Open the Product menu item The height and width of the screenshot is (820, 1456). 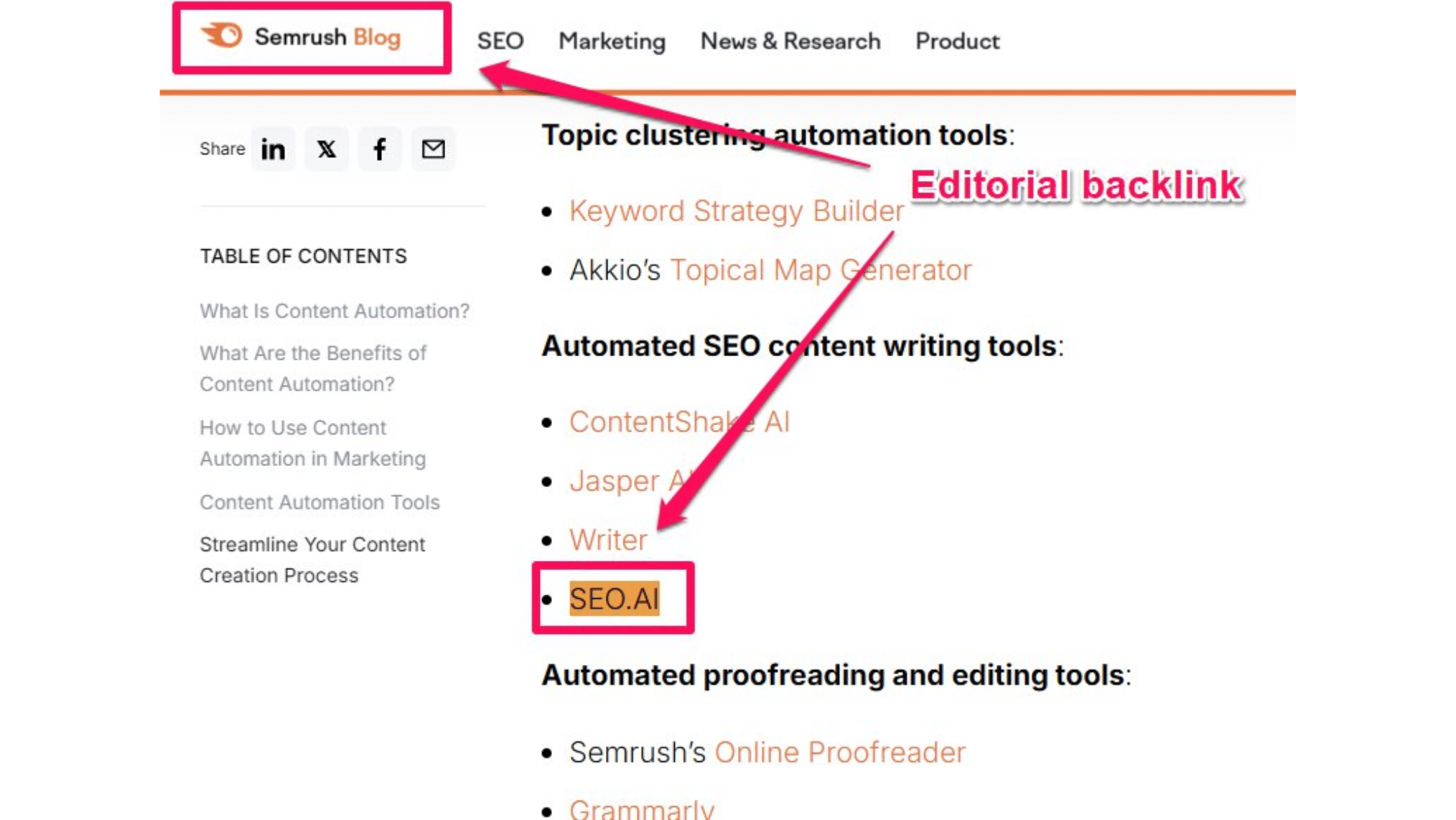pos(957,41)
